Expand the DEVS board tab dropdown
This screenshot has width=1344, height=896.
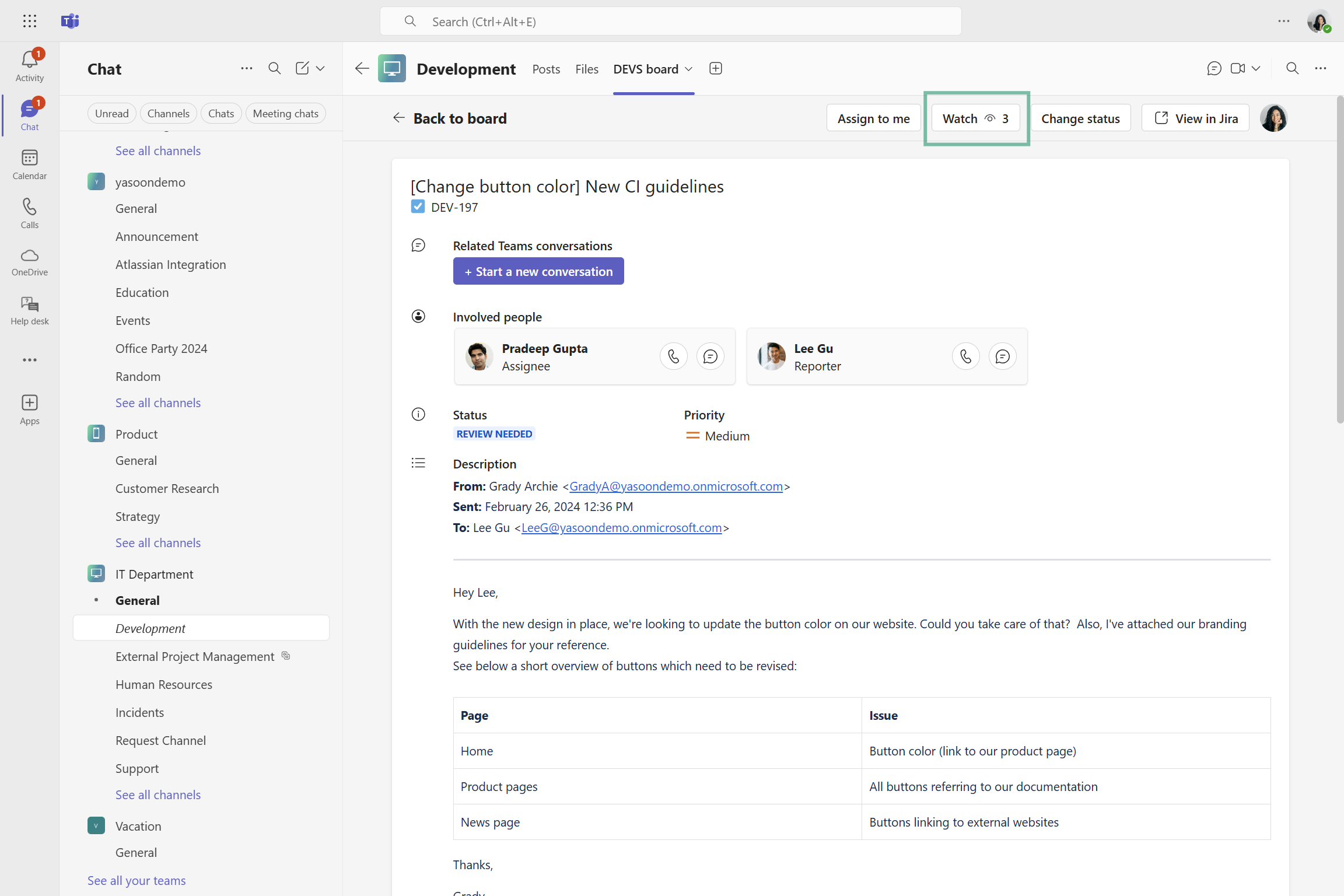pos(689,69)
